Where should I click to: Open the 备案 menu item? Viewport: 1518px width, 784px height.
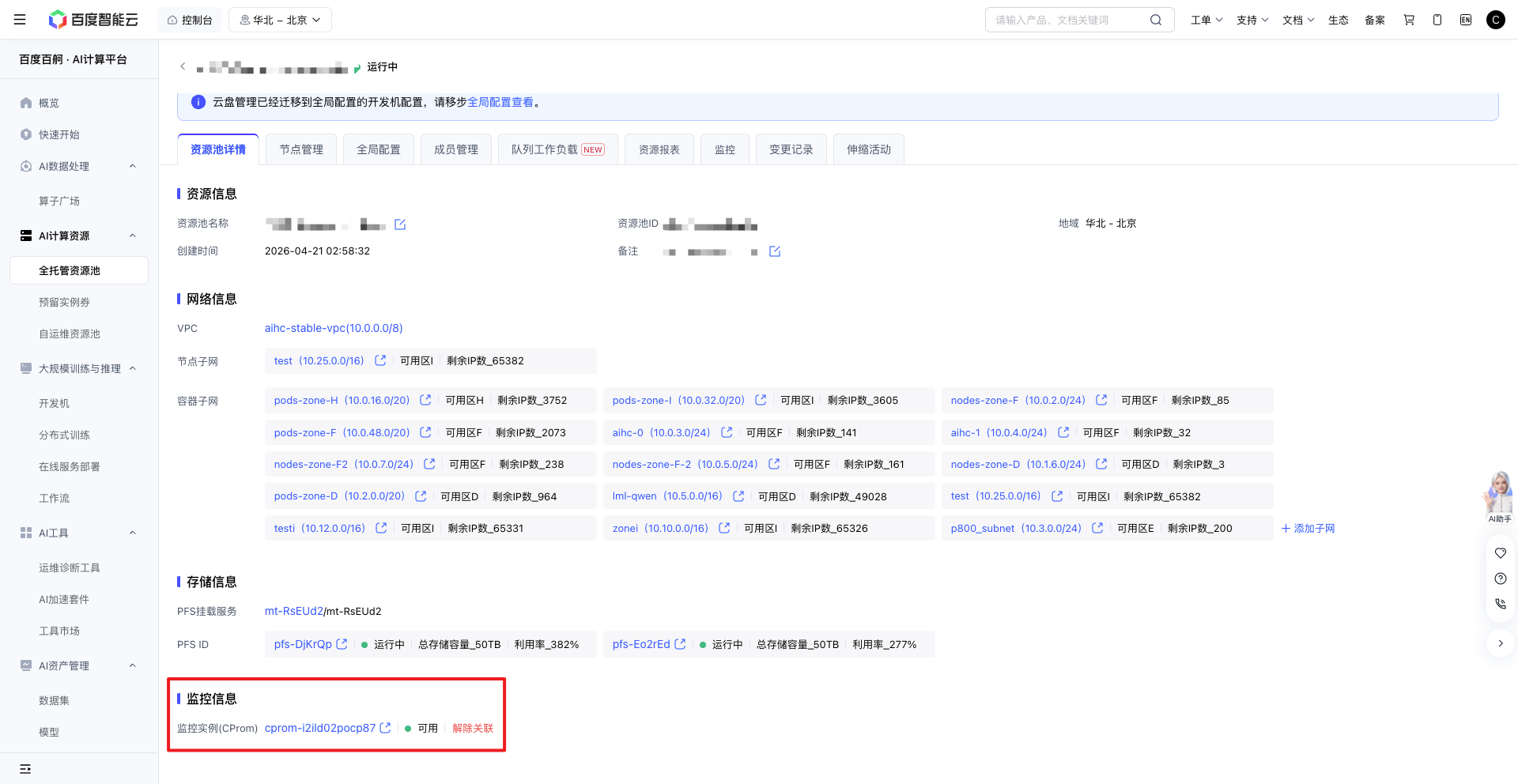pos(1375,20)
